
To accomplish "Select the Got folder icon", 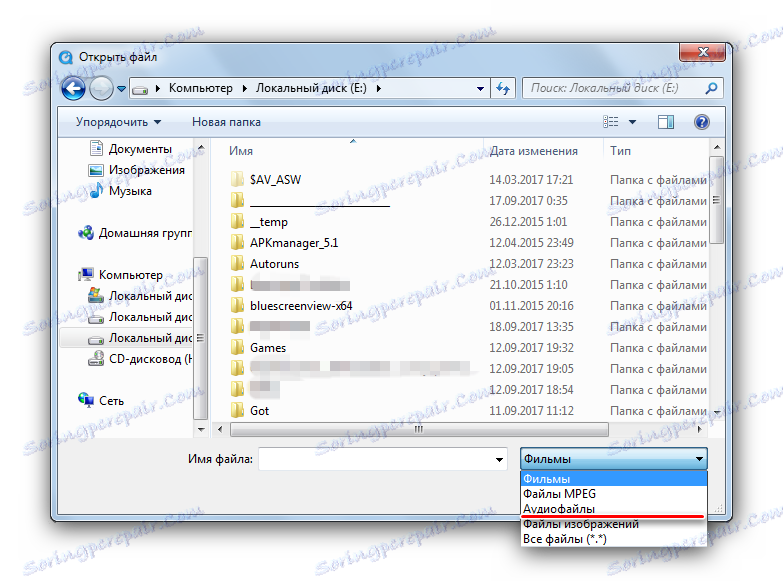I will 238,410.
